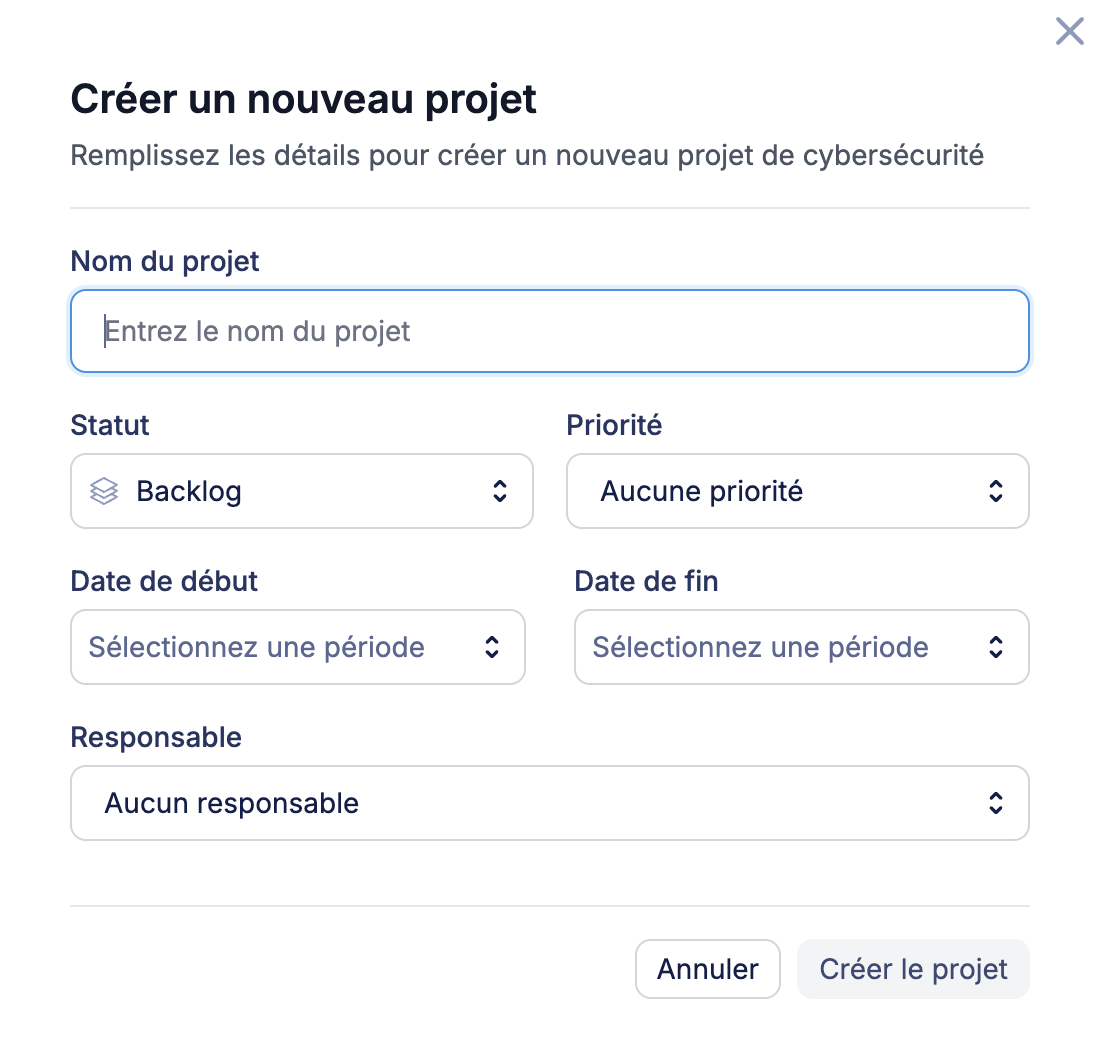Click the up-down chevron in Statut field
The width and height of the screenshot is (1104, 1044).
(x=500, y=491)
